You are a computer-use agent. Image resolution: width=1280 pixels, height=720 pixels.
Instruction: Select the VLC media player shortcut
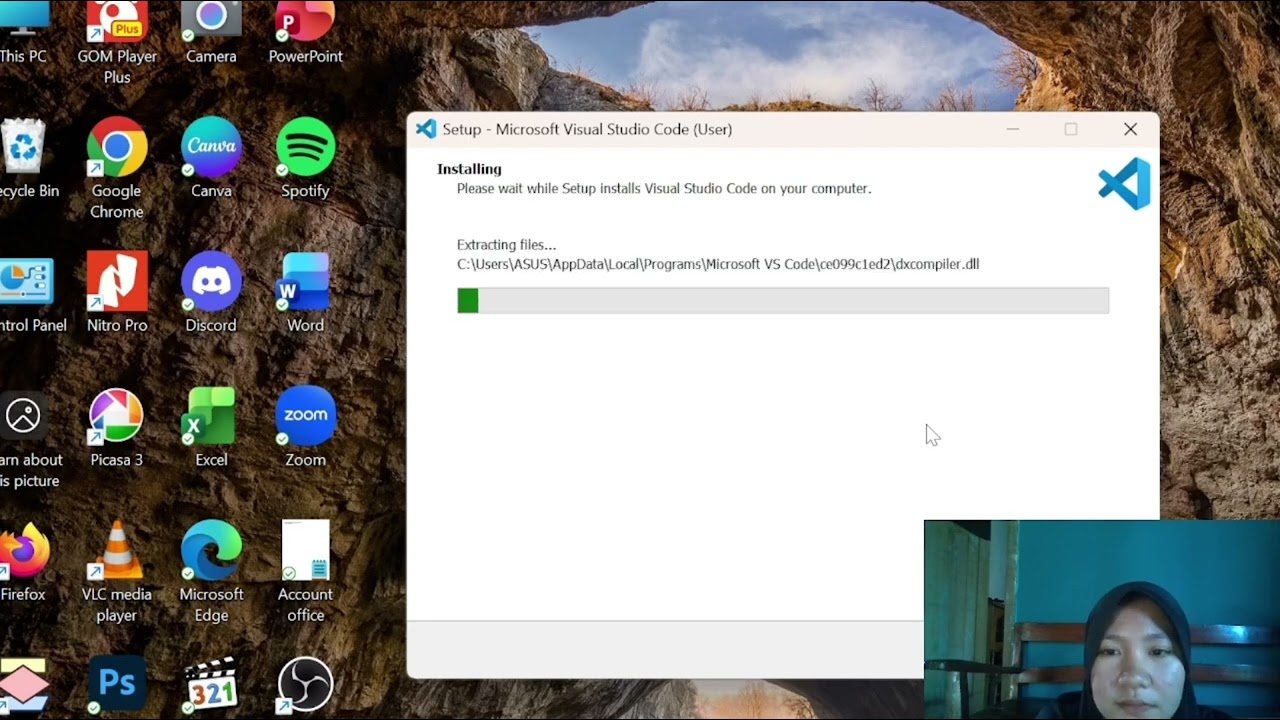[117, 572]
